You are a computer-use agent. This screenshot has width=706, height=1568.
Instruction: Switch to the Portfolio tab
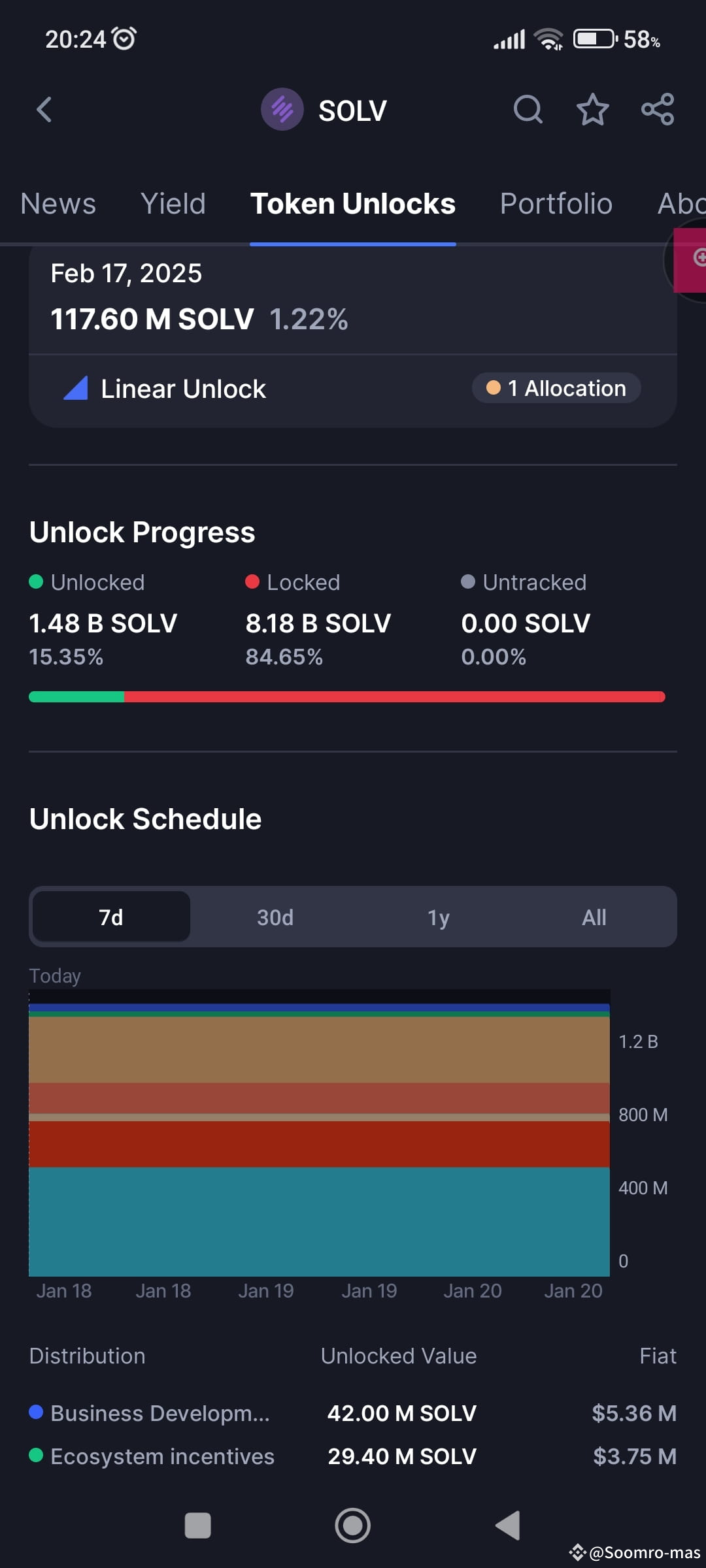tap(556, 203)
